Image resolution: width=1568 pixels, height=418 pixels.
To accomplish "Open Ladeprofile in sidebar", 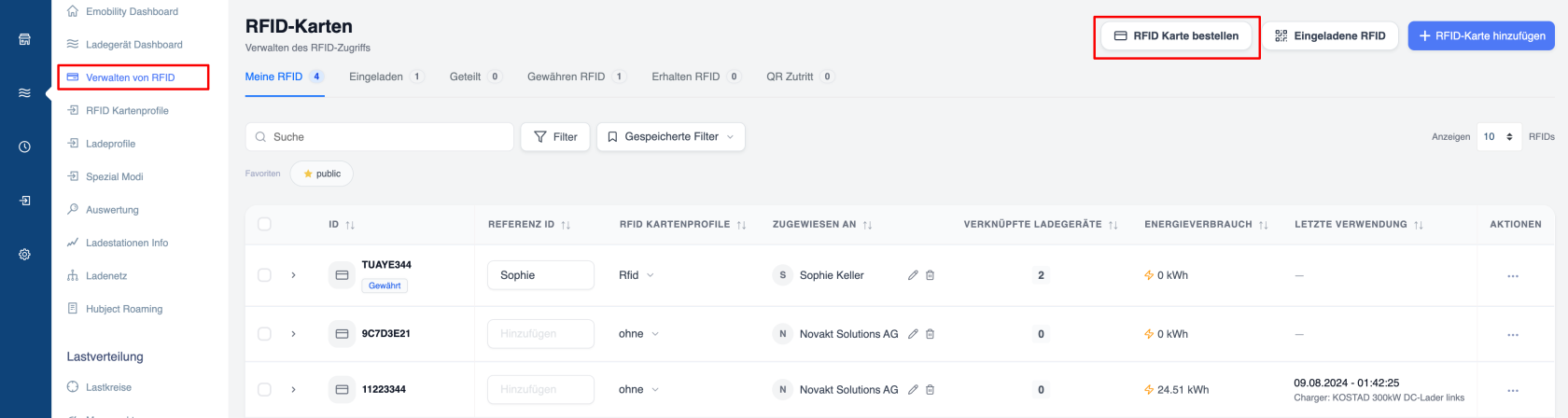I will click(101, 144).
